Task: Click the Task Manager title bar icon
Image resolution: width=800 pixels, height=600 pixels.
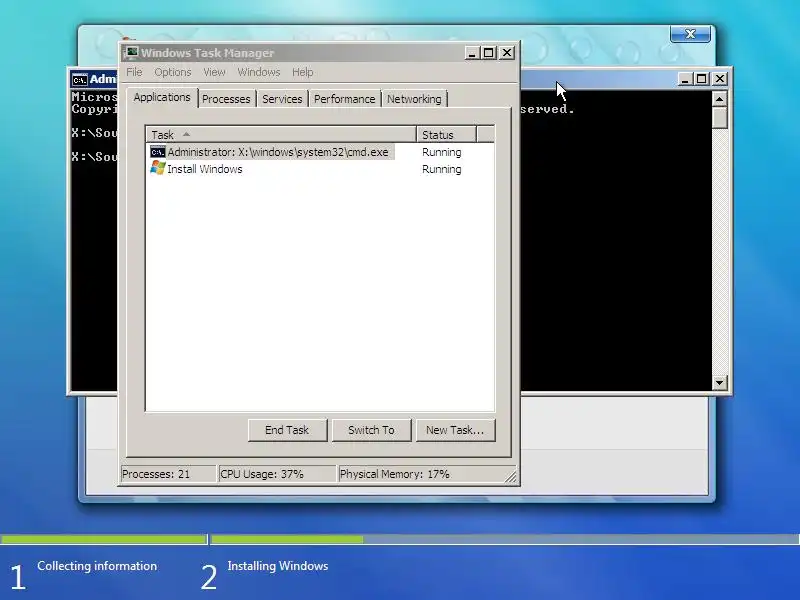Action: pos(132,53)
